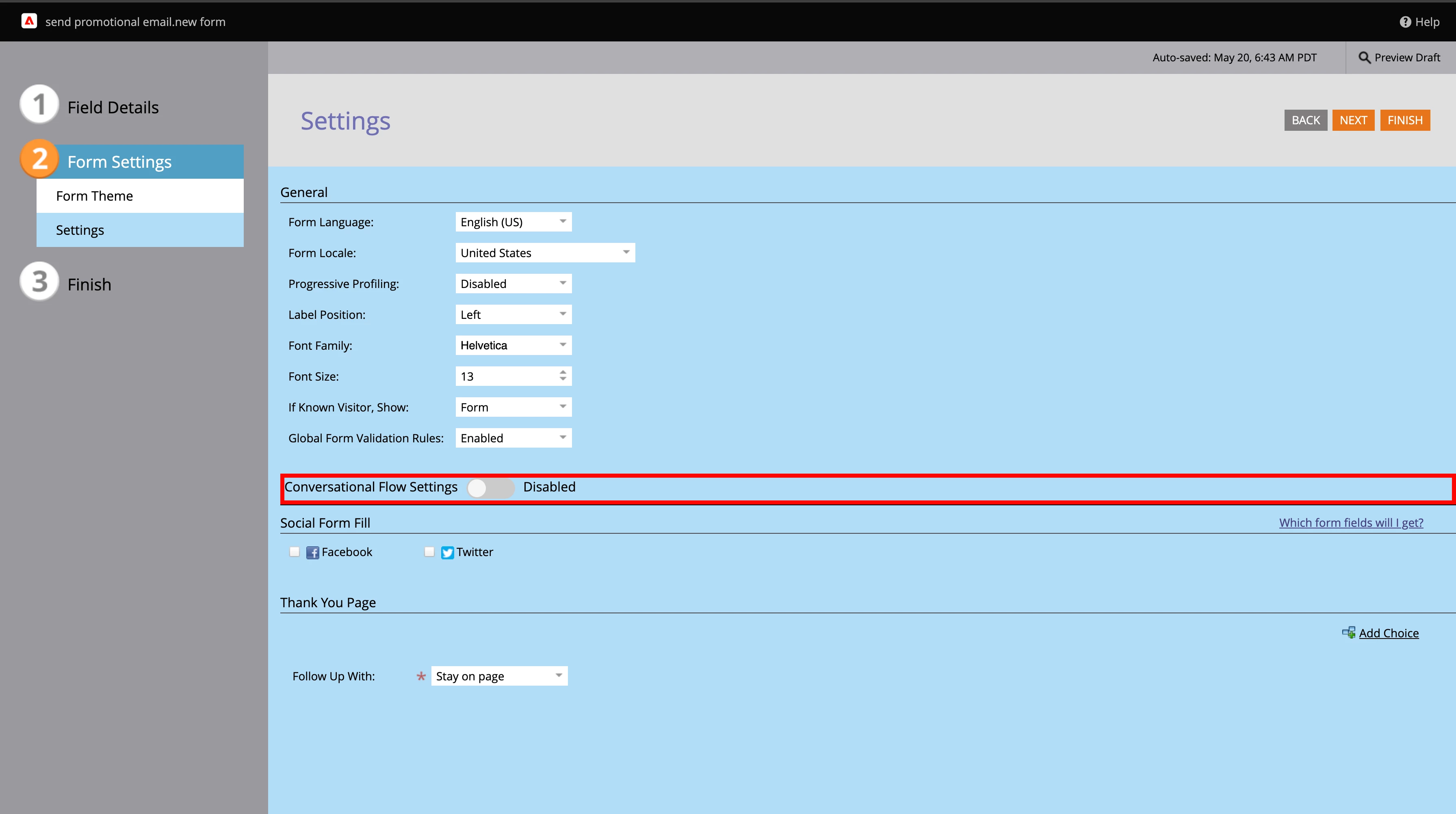The width and height of the screenshot is (1456, 814).
Task: Open the Form Language dropdown
Action: 513,222
